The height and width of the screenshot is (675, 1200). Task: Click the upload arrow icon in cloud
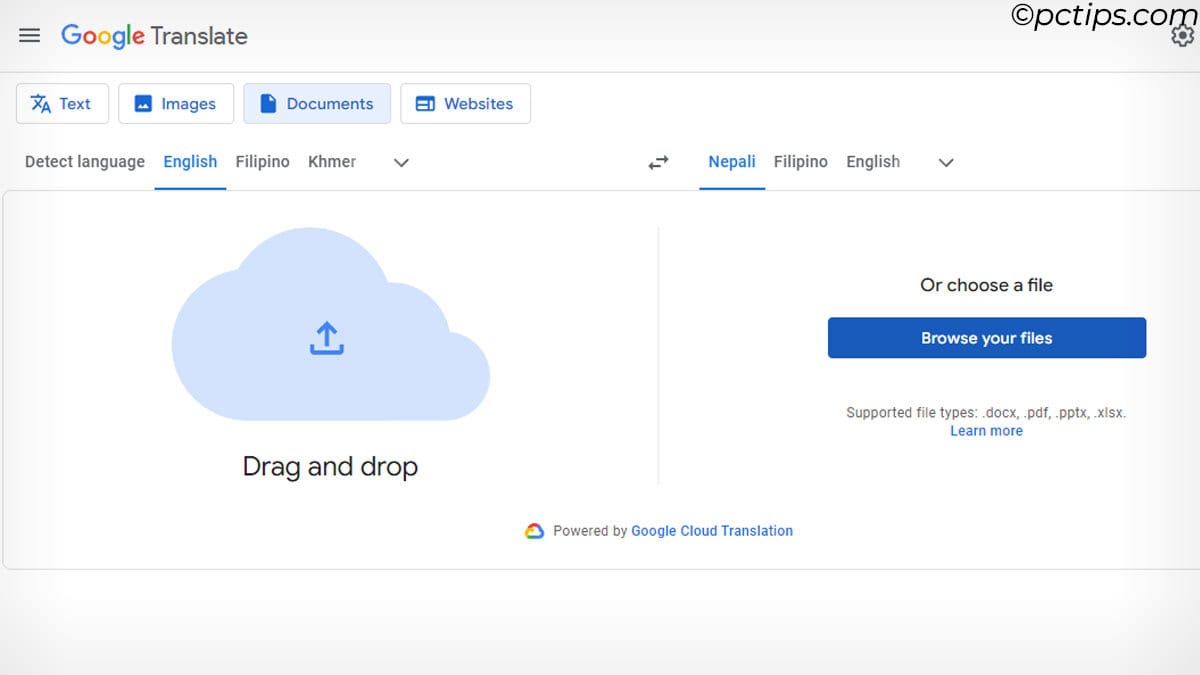click(326, 338)
